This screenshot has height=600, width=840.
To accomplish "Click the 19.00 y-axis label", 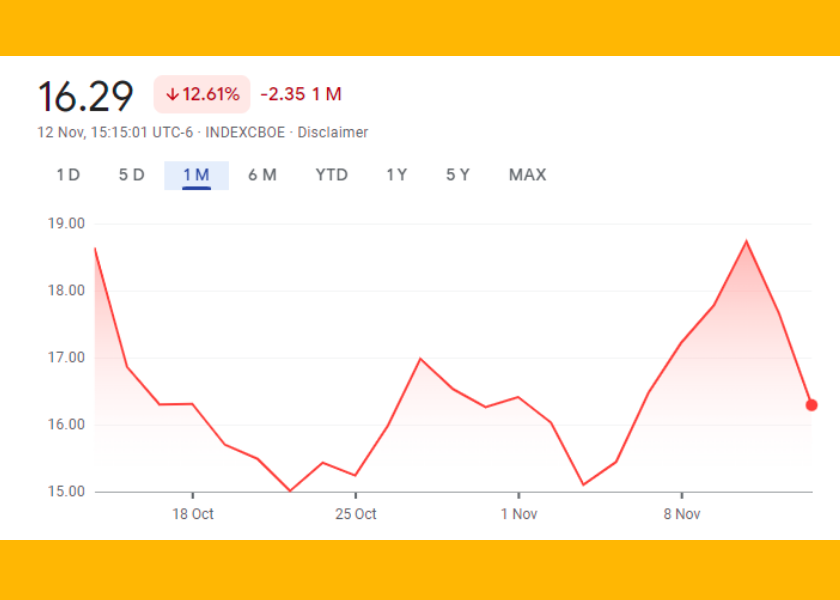I will click(66, 223).
